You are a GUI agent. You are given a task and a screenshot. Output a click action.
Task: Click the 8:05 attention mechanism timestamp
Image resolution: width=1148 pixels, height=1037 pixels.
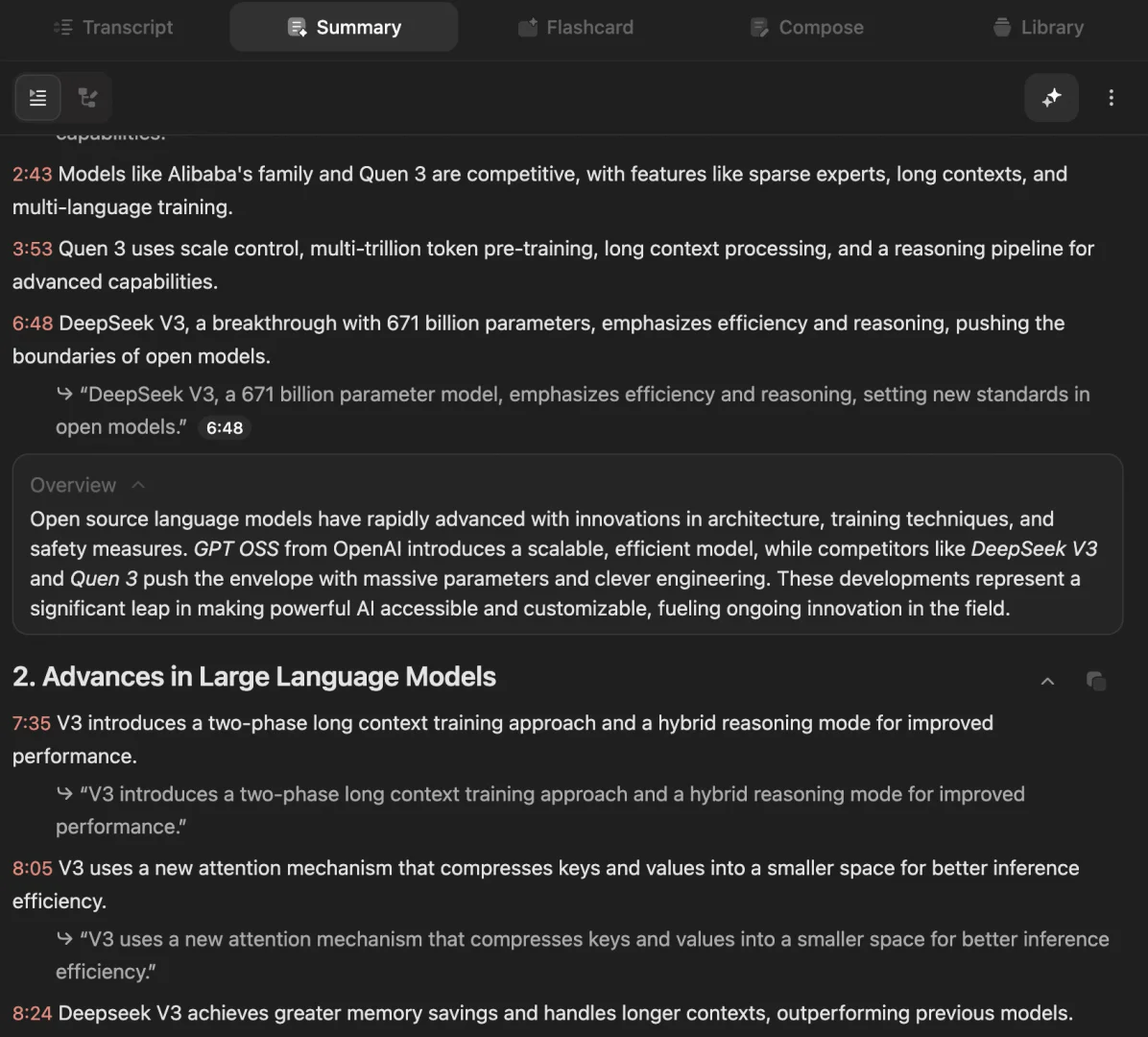pyautogui.click(x=32, y=868)
